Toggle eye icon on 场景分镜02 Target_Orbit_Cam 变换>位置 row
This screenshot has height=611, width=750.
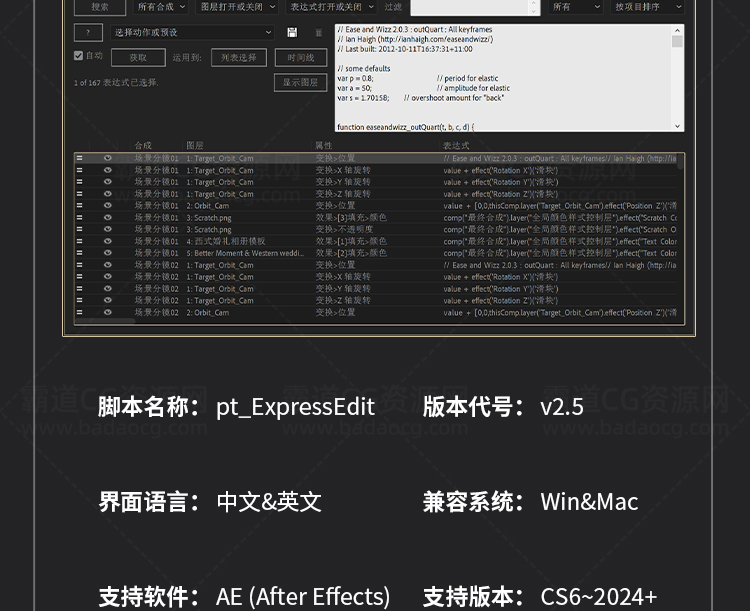pos(108,265)
